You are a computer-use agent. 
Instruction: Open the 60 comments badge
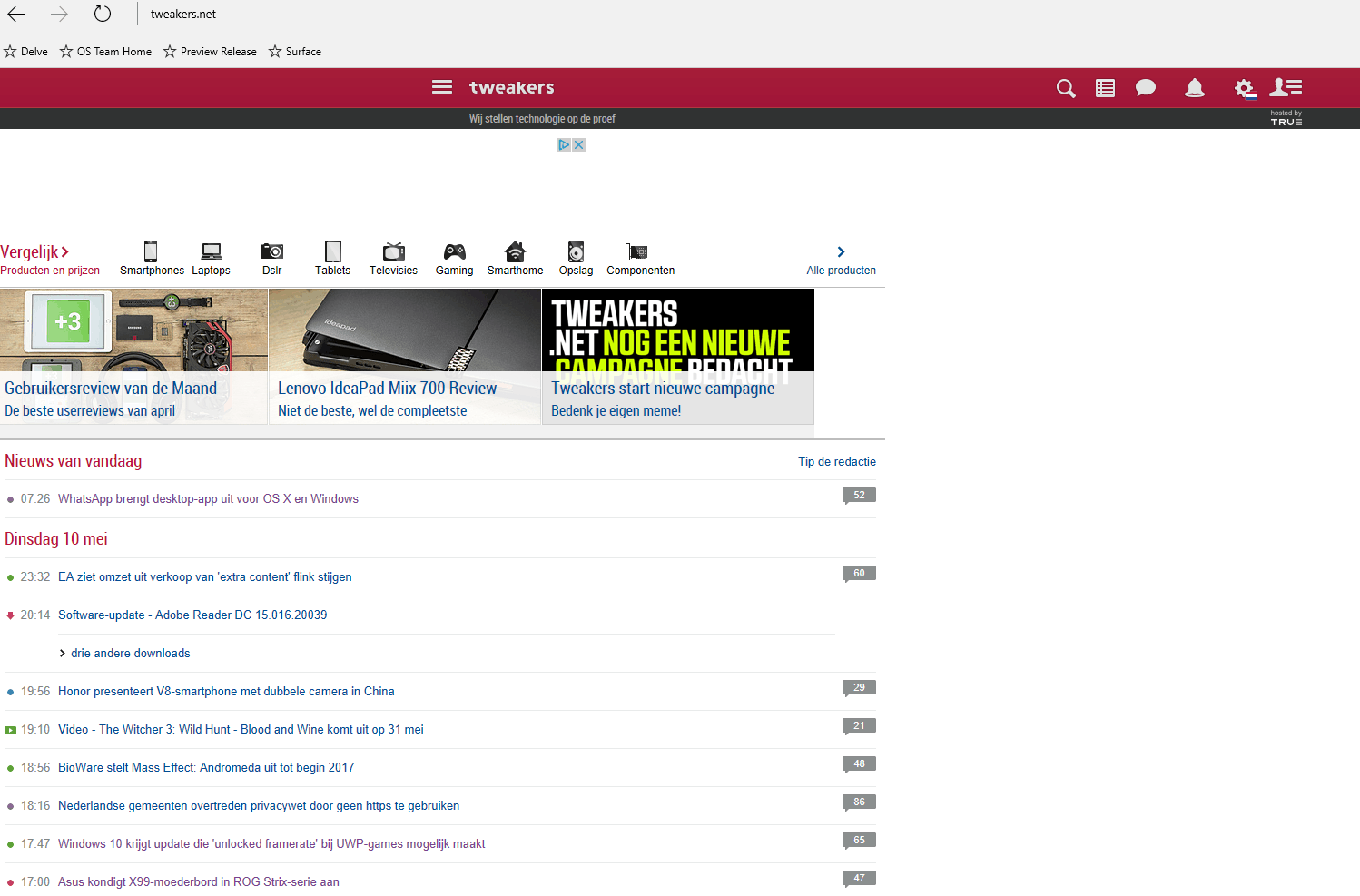tap(859, 574)
